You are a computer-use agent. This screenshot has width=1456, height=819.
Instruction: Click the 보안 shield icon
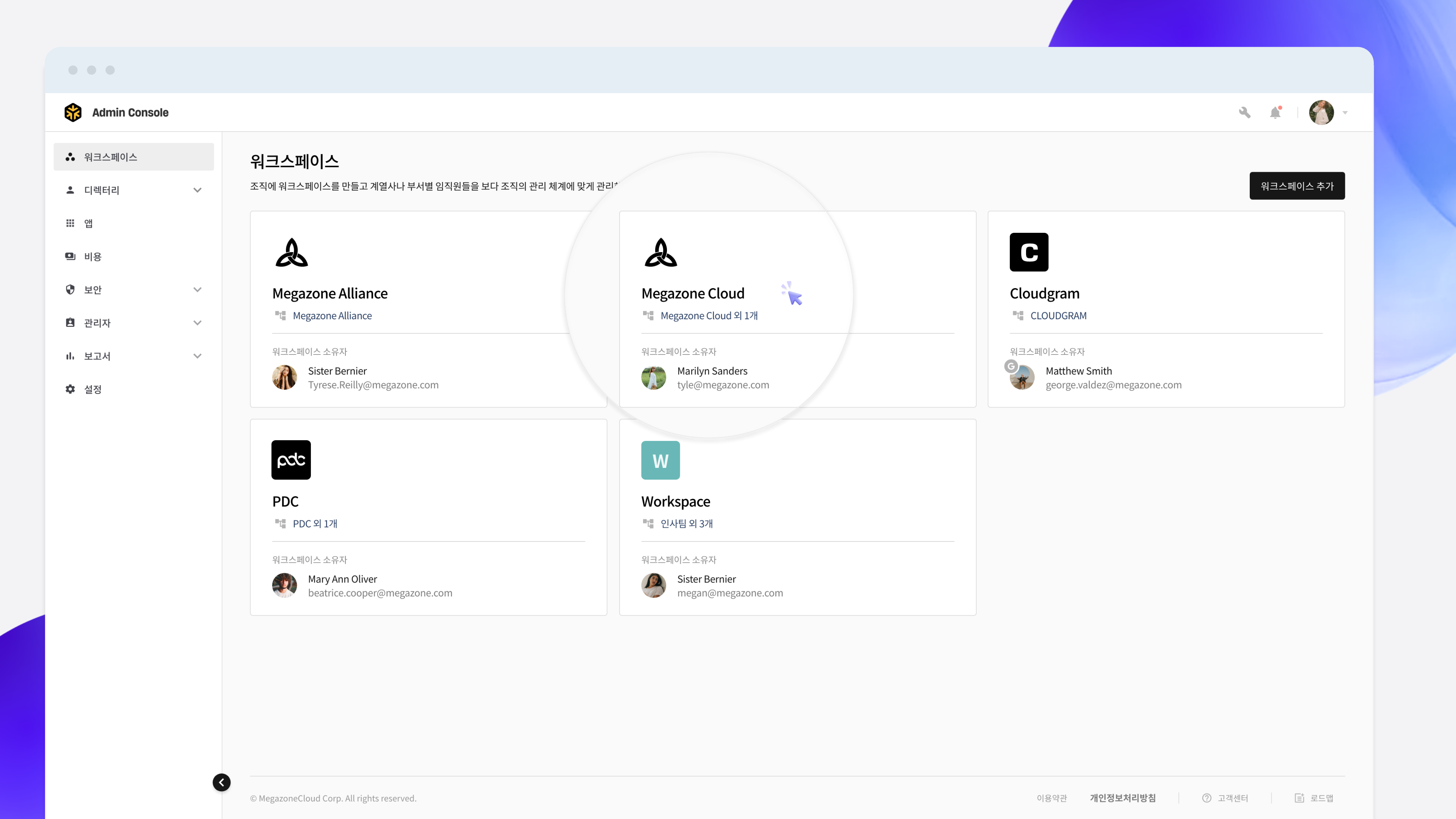(x=70, y=289)
